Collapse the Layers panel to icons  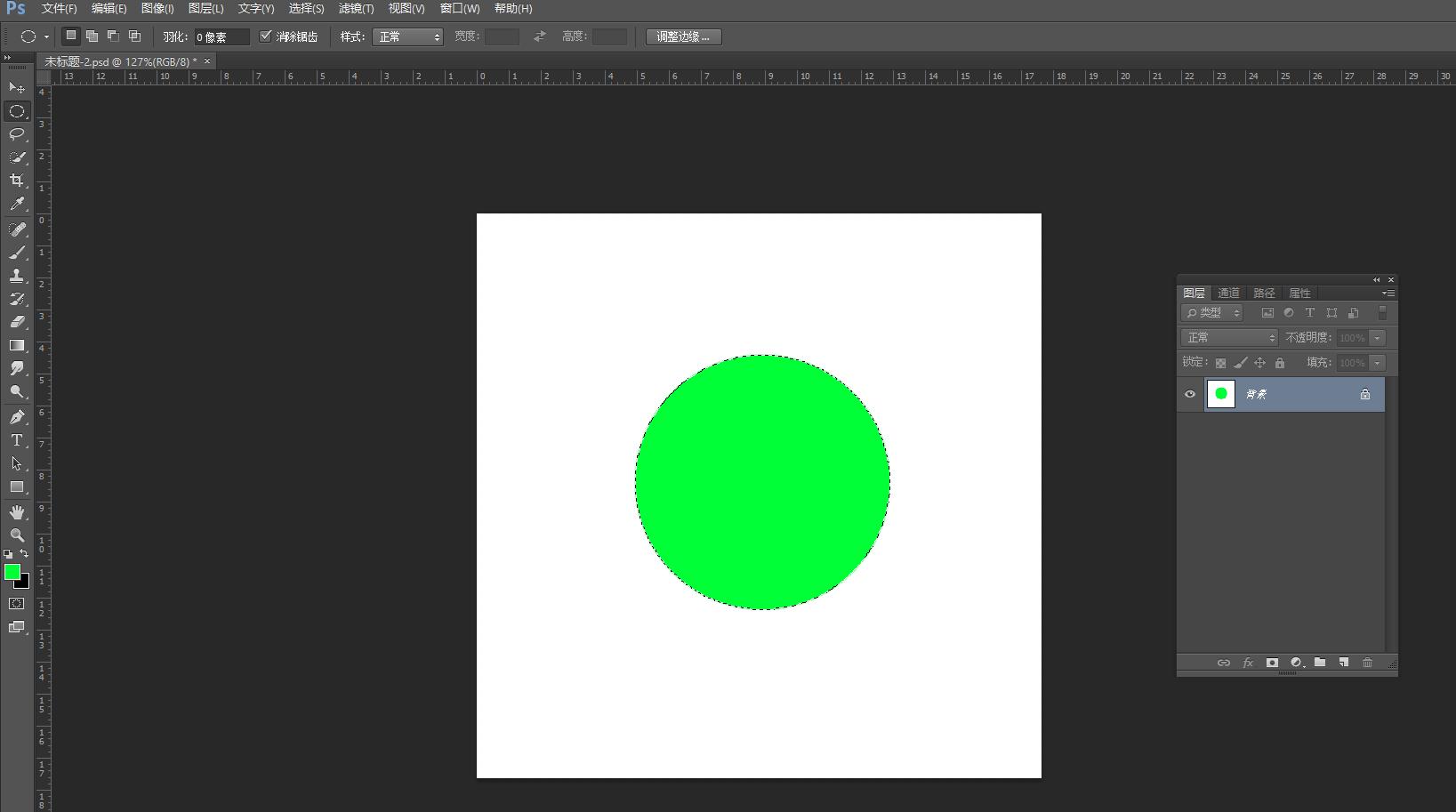(x=1376, y=280)
